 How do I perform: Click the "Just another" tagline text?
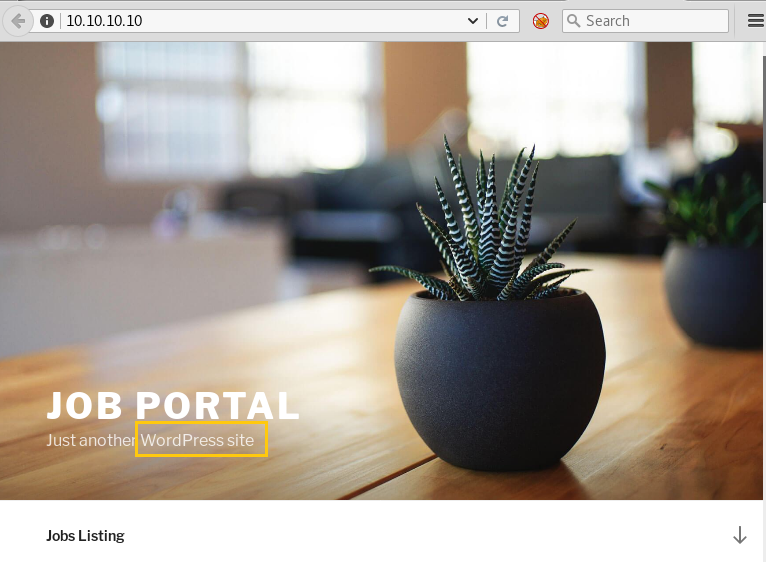point(90,440)
